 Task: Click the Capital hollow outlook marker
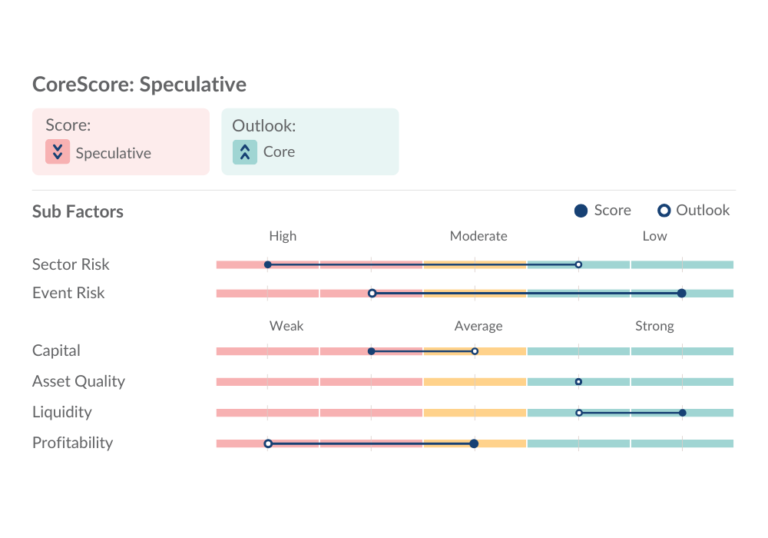click(475, 351)
